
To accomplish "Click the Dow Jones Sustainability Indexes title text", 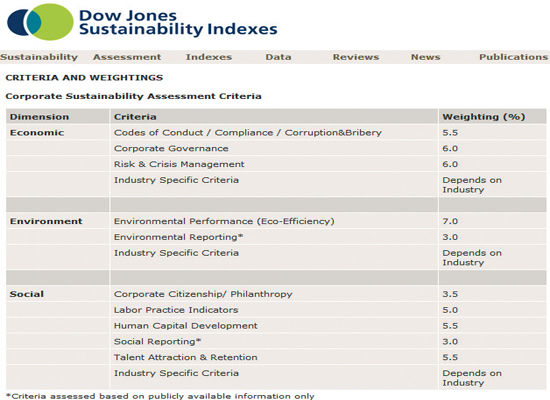I will [178, 22].
